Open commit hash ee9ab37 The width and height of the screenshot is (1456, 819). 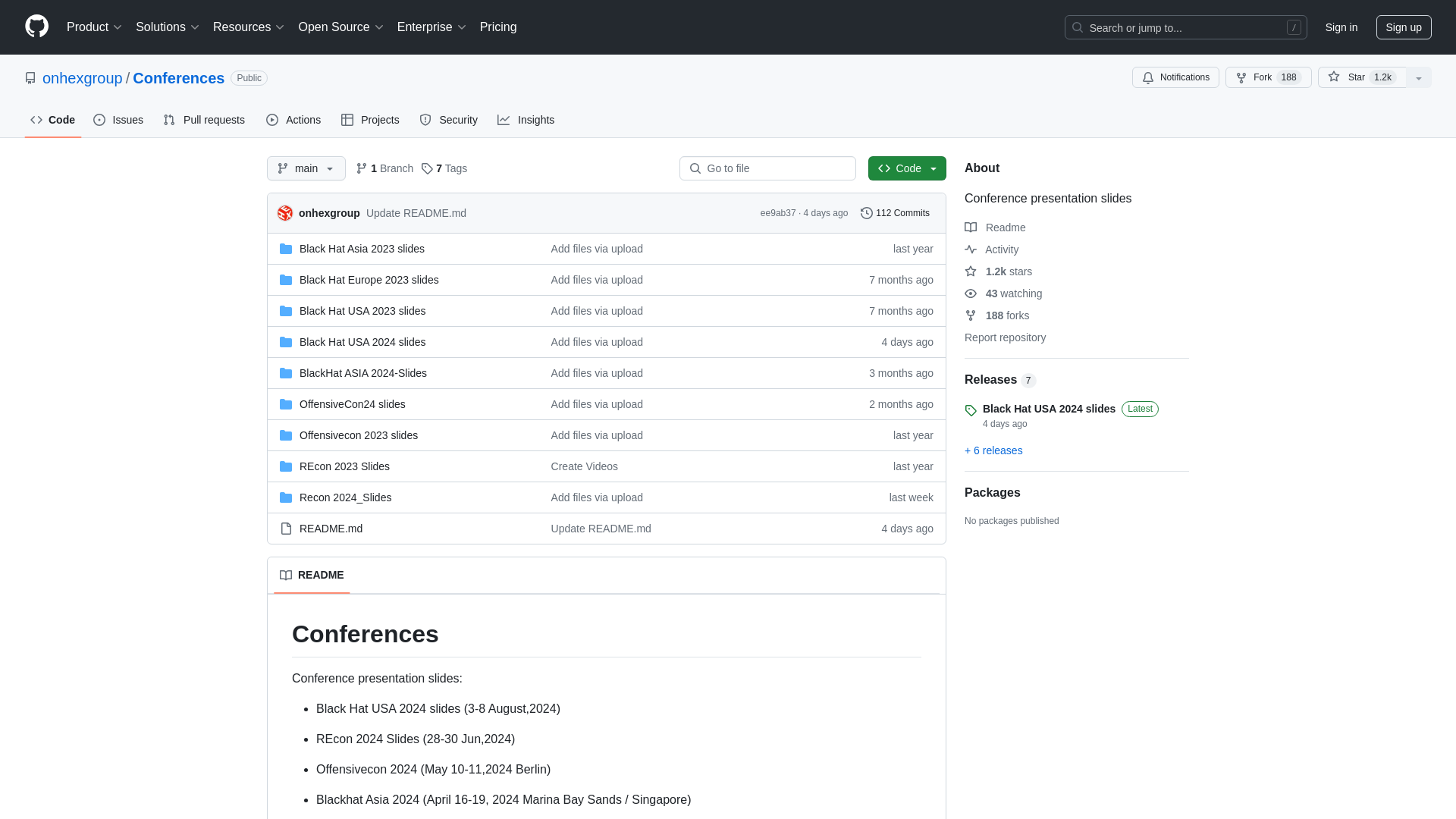coord(778,213)
